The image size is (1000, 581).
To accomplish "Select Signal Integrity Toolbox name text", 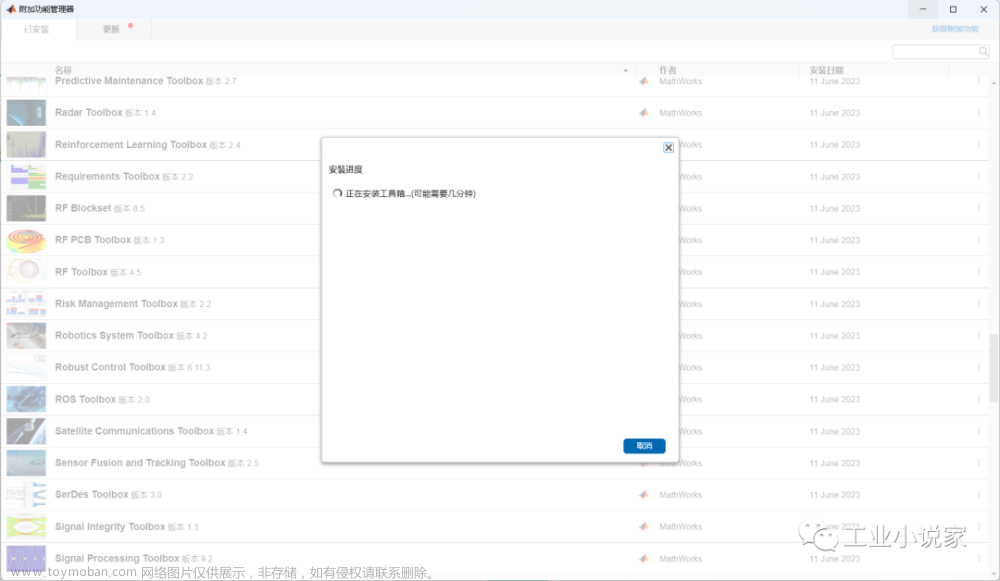I will coord(110,527).
